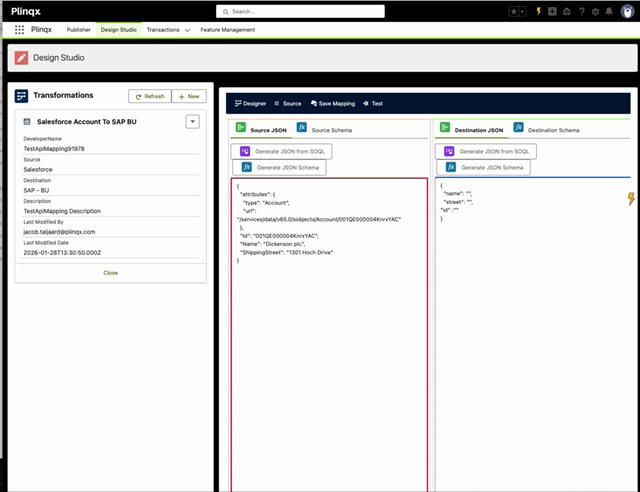Viewport: 640px width, 492px height.
Task: Open the Setup gear icon
Action: [x=596, y=11]
